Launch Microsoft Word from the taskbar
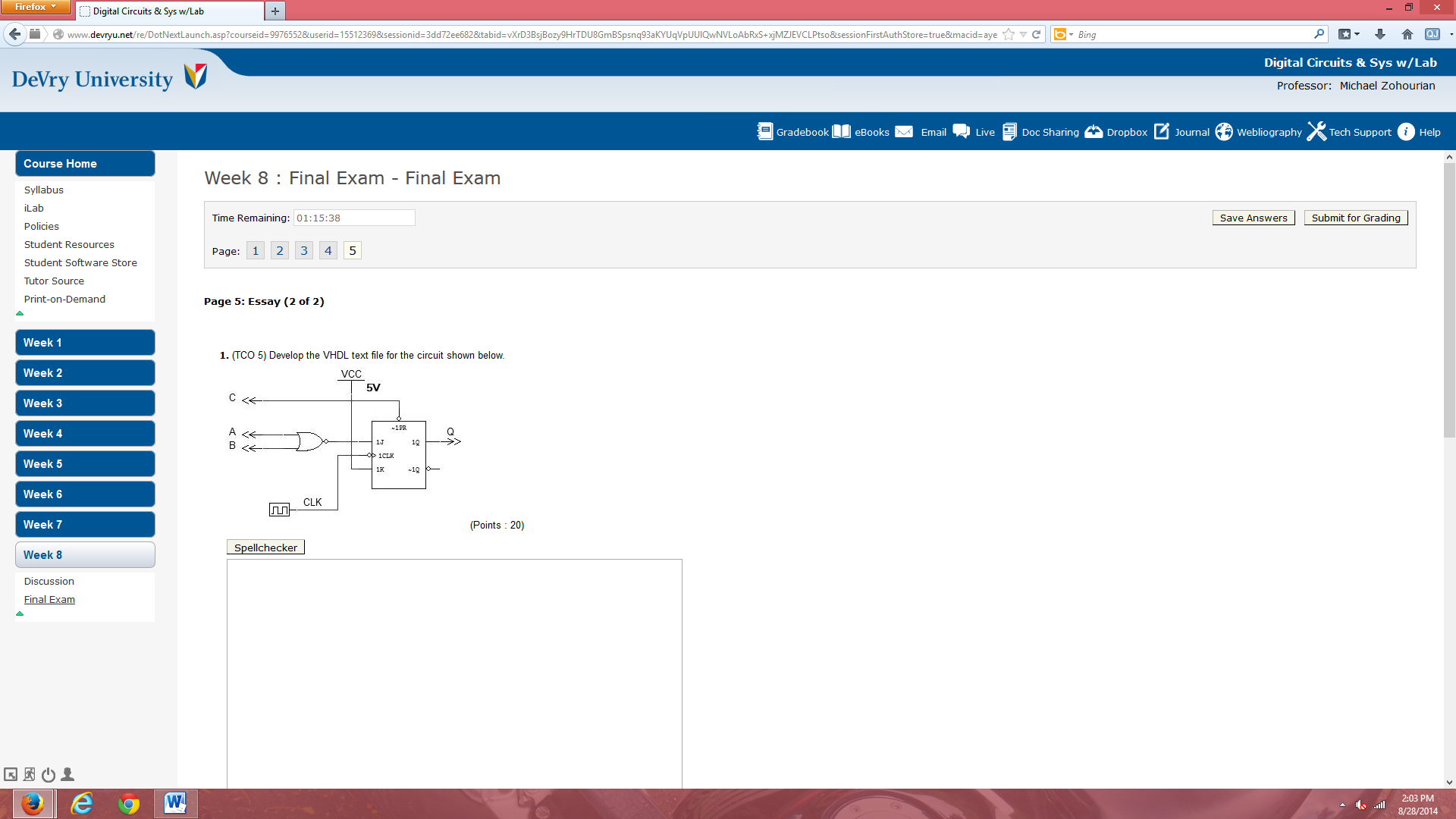The width and height of the screenshot is (1456, 819). pos(175,803)
